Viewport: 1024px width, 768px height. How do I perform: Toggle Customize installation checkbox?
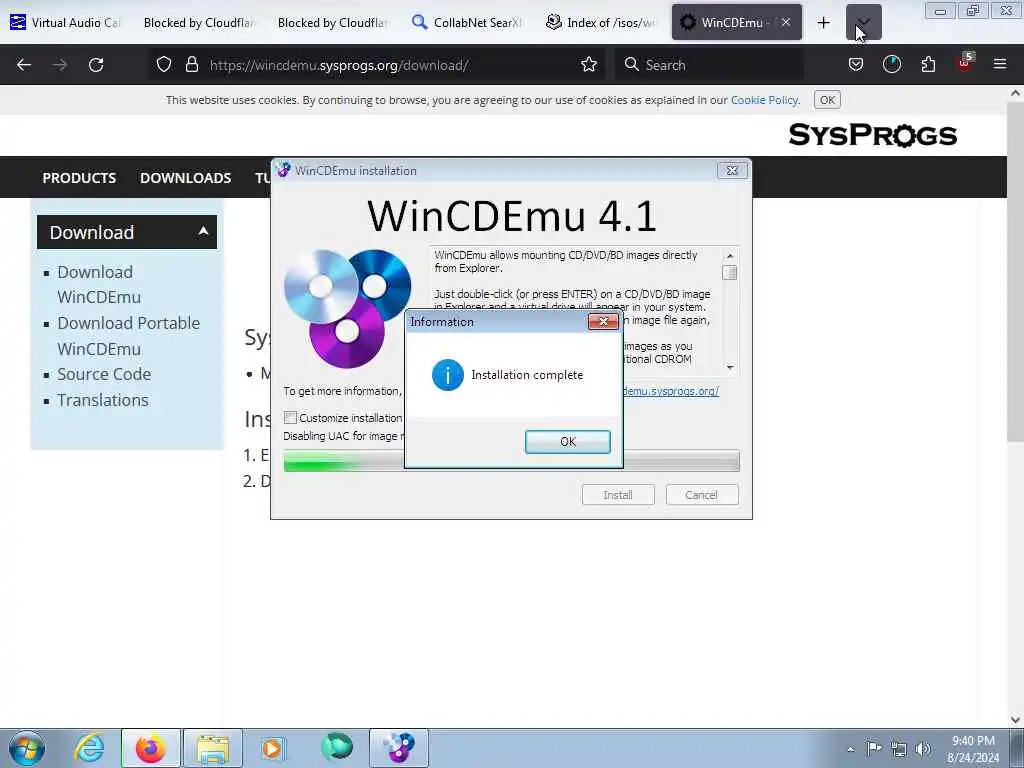[x=291, y=417]
